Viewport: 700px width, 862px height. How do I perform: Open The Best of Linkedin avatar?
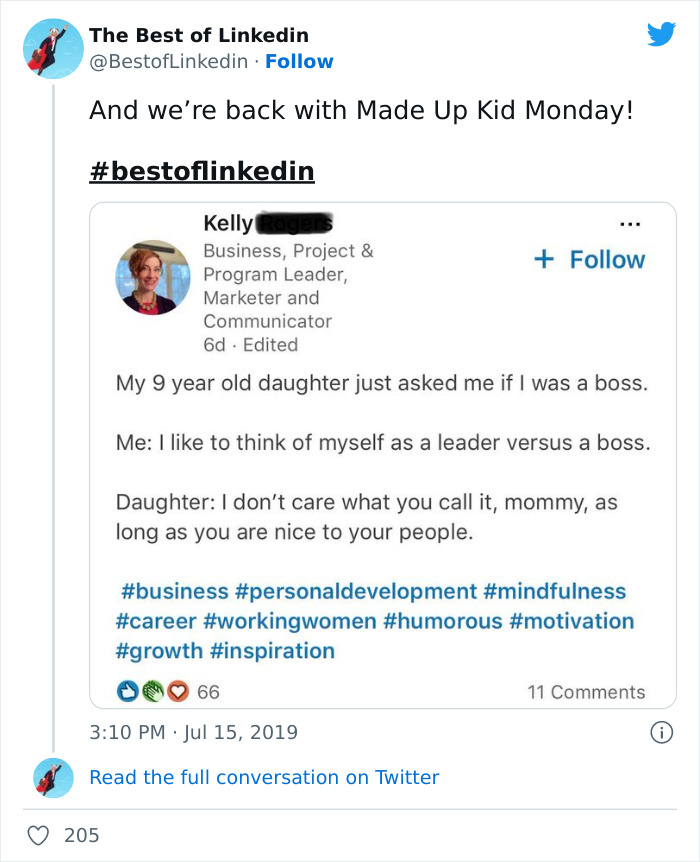(52, 47)
